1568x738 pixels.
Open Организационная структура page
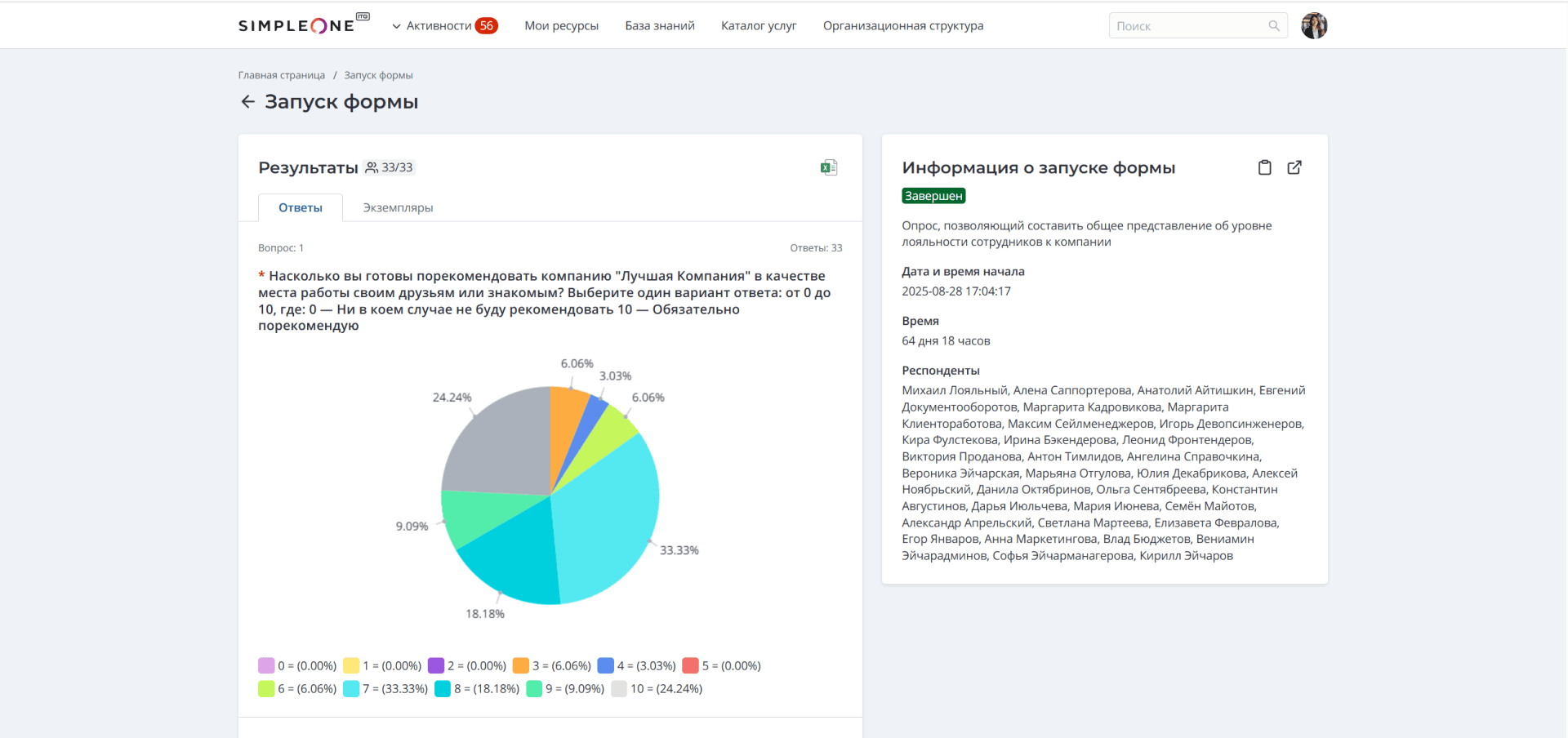(902, 26)
